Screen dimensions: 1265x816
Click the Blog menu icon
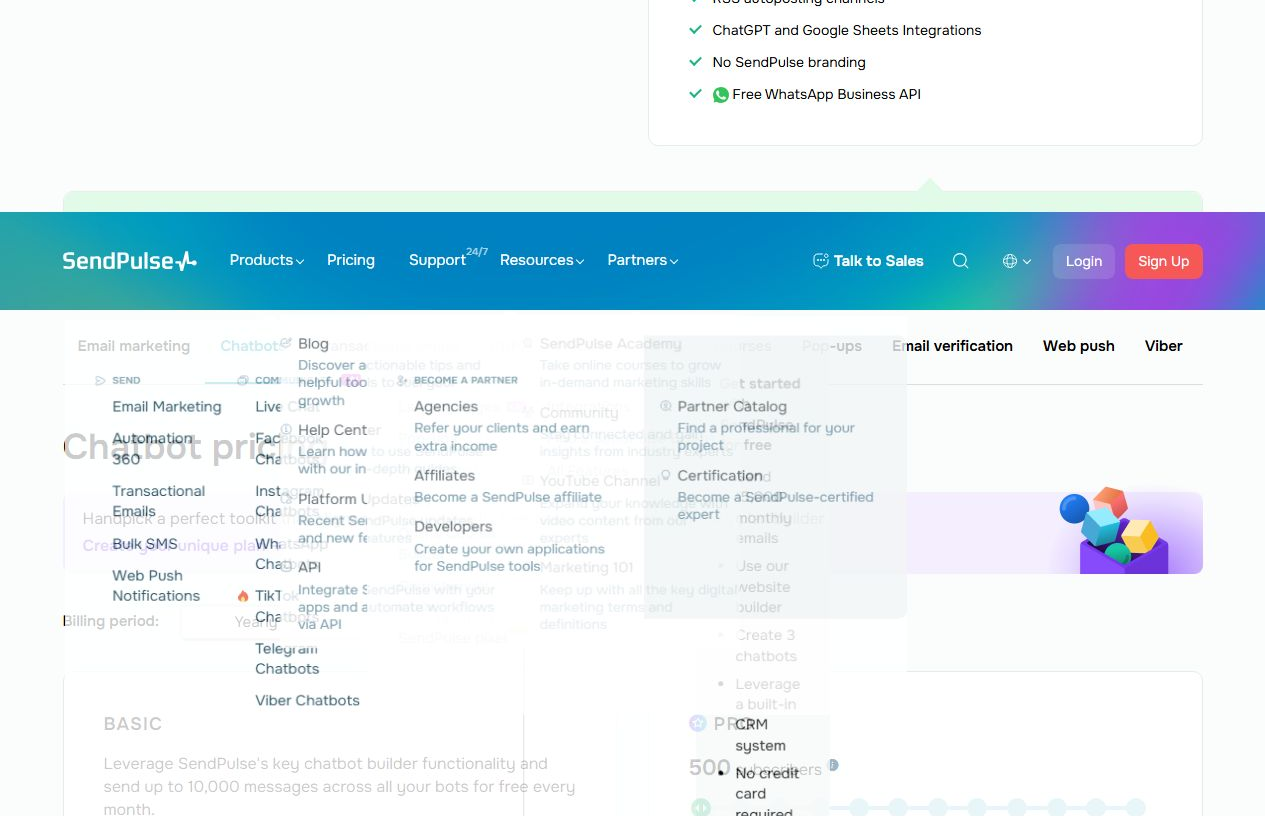tap(287, 343)
